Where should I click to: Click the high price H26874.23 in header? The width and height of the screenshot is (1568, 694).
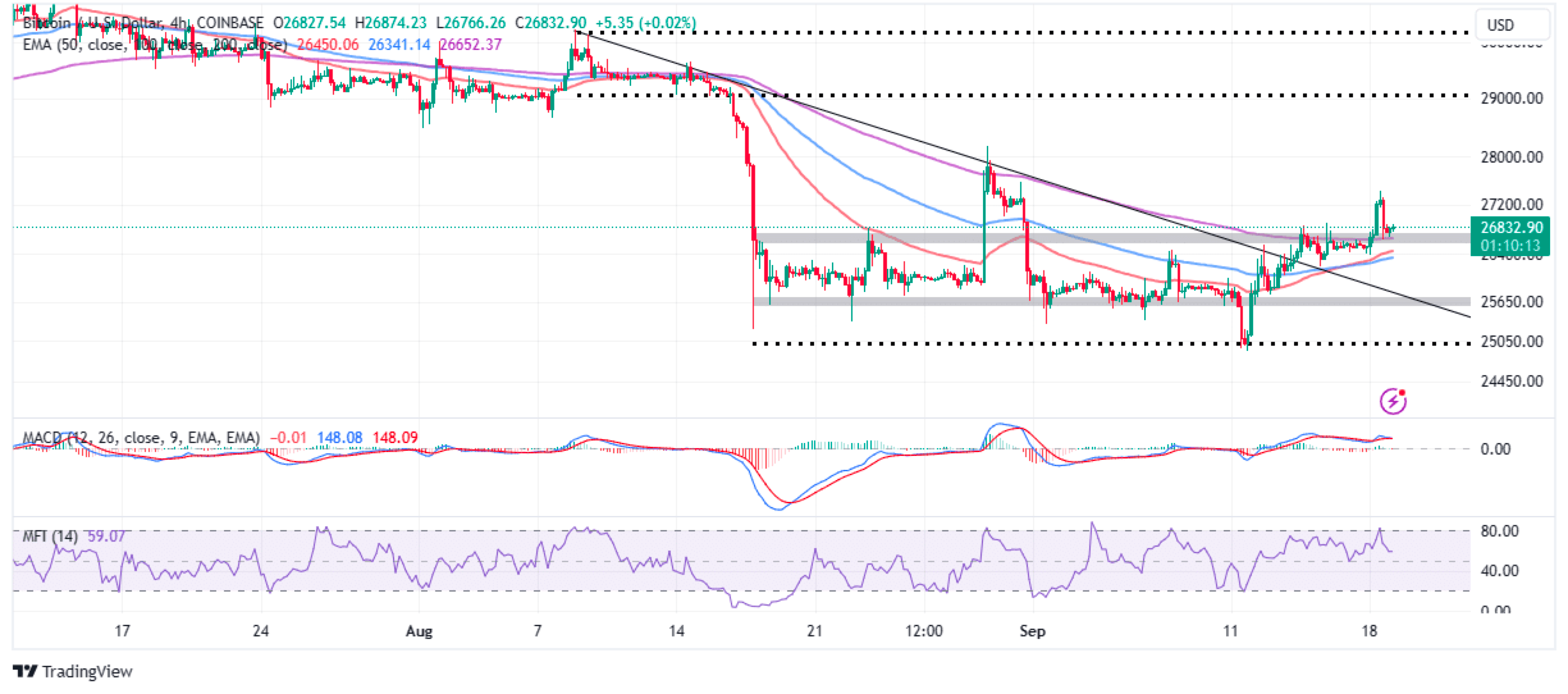(392, 23)
